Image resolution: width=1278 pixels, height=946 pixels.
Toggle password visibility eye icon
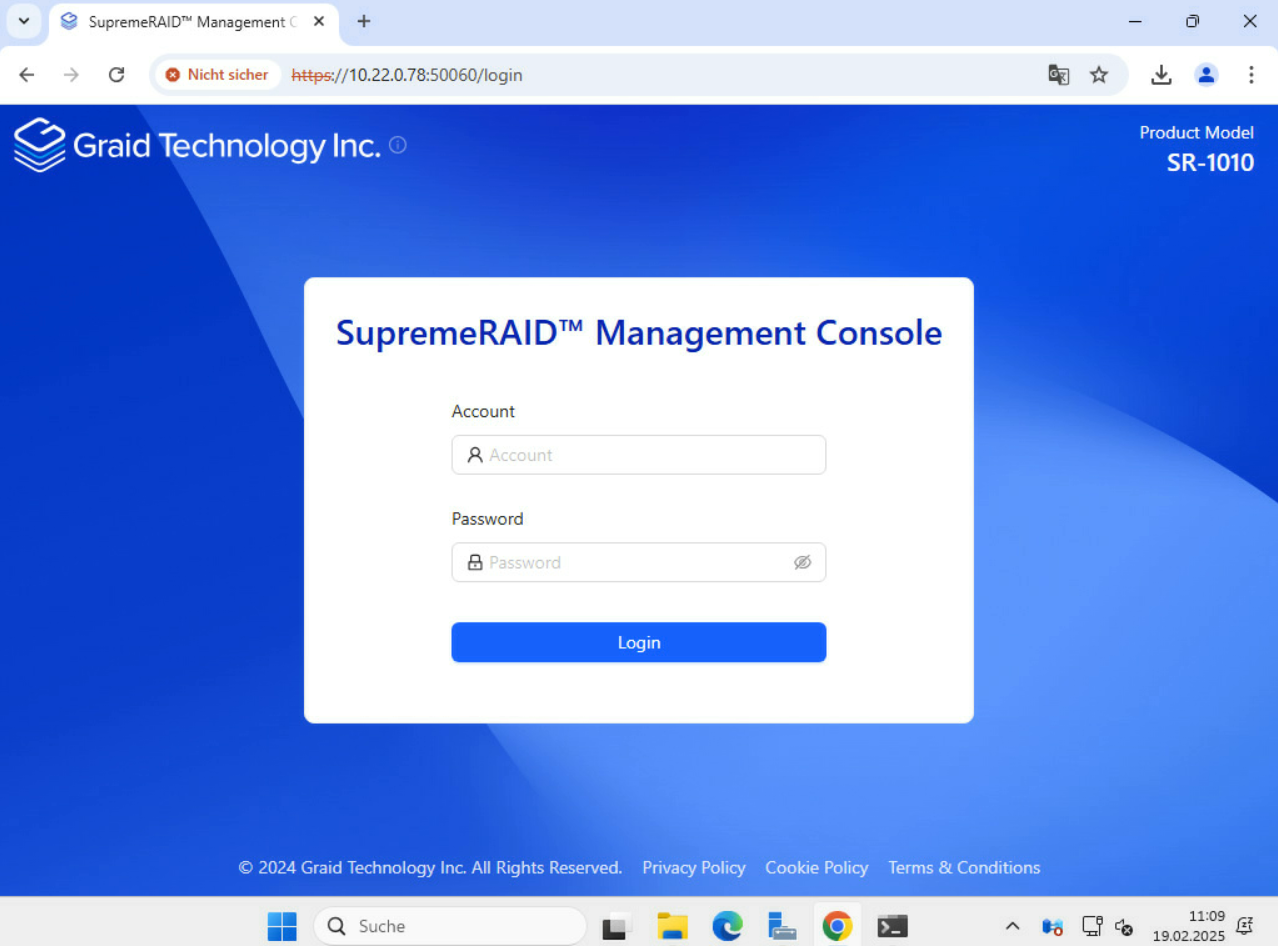point(802,562)
